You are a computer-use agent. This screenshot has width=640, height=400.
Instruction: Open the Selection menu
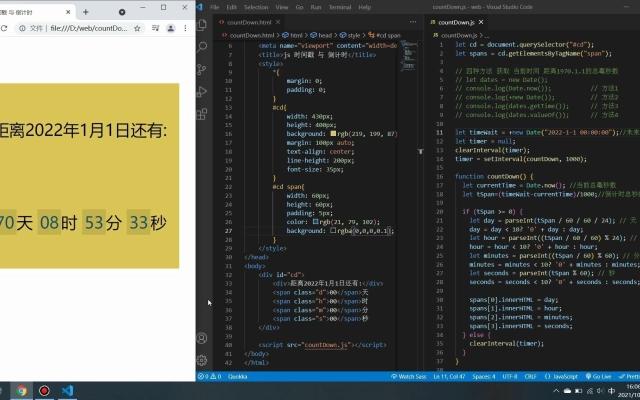[263, 7]
